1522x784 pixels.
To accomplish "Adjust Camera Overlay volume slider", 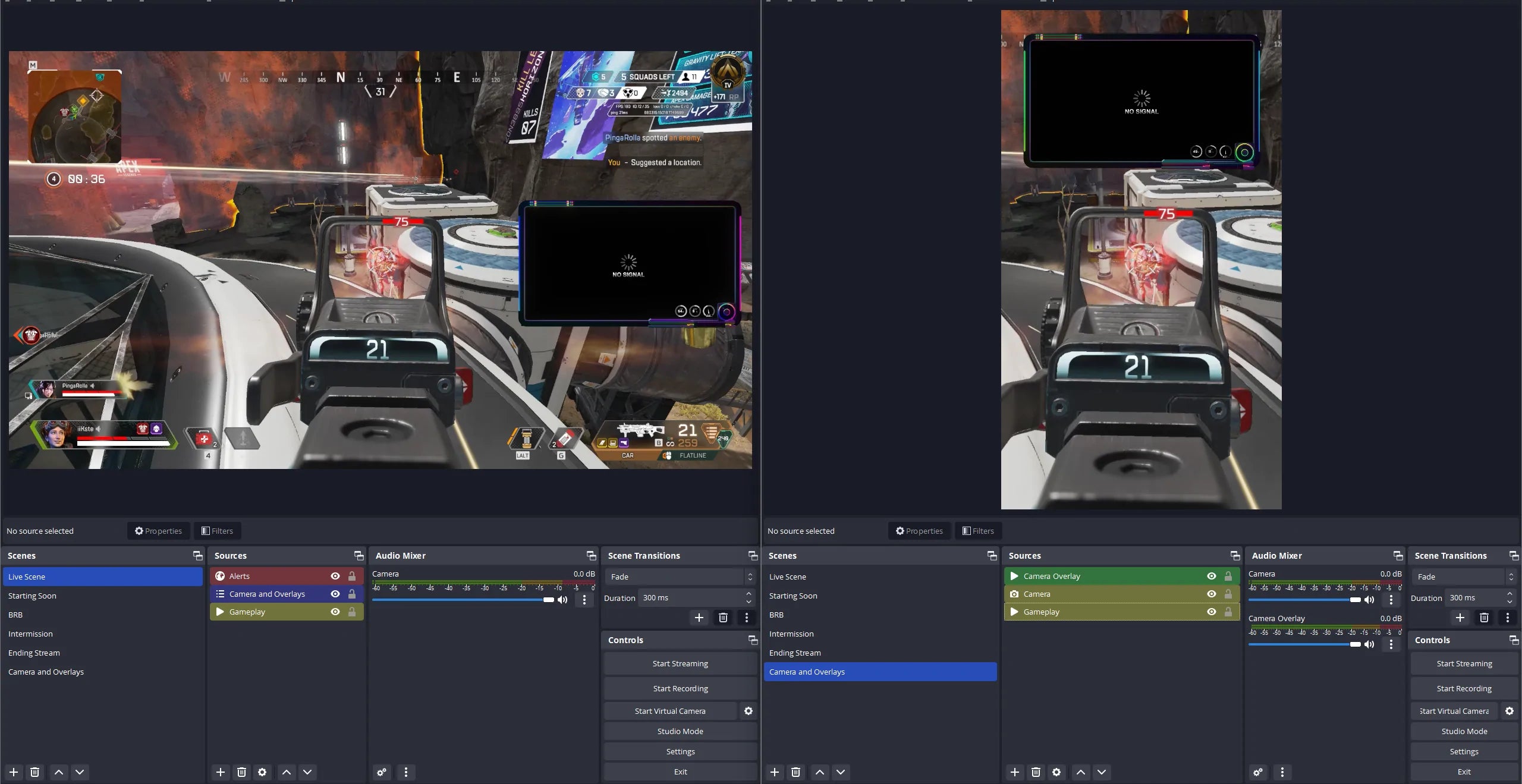I will (x=1304, y=644).
